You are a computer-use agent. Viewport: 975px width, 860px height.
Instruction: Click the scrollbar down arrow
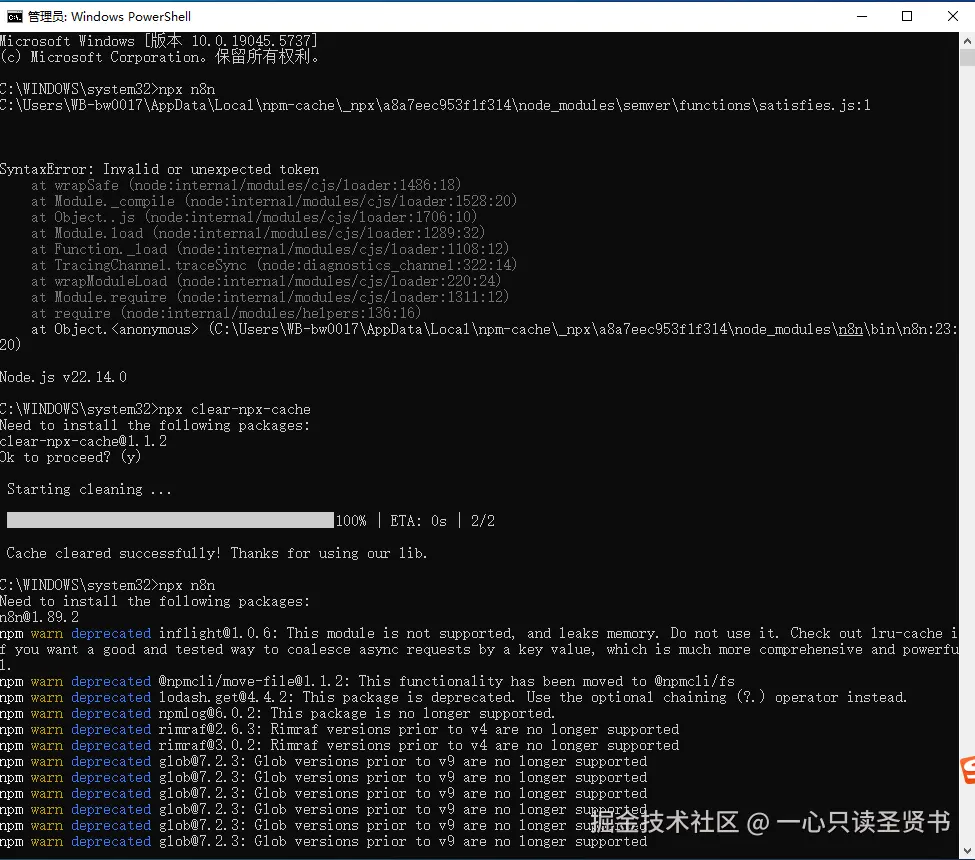click(x=967, y=850)
